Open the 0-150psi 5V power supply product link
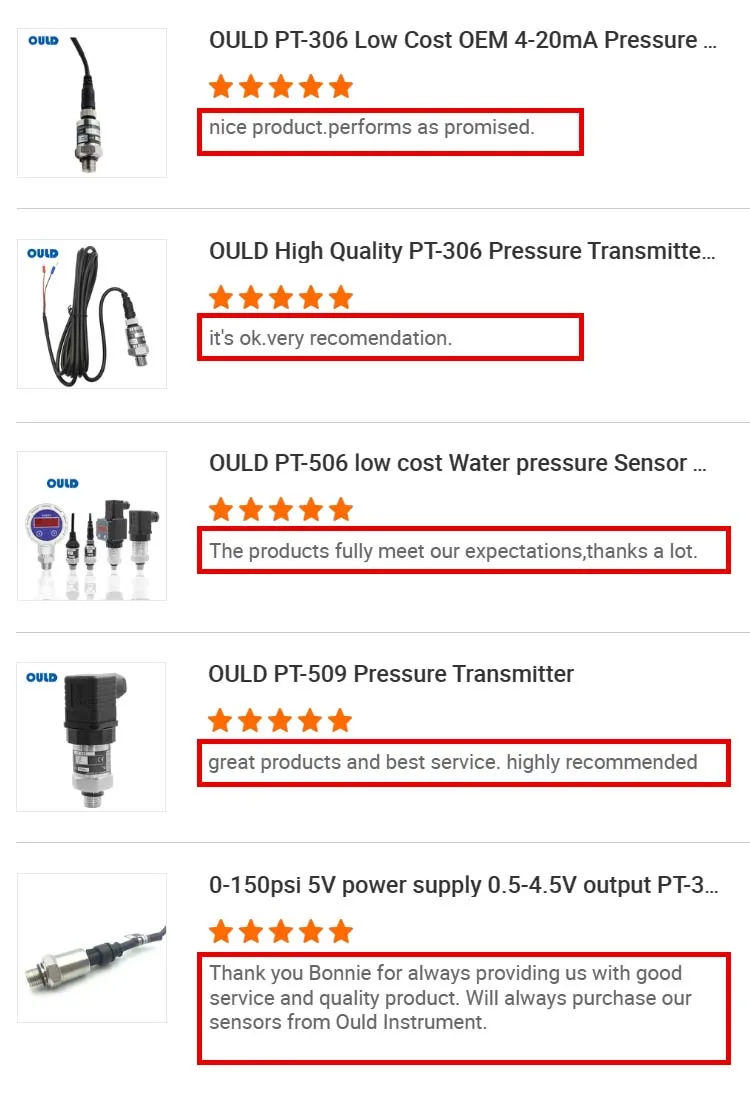The width and height of the screenshot is (750, 1120). point(463,885)
